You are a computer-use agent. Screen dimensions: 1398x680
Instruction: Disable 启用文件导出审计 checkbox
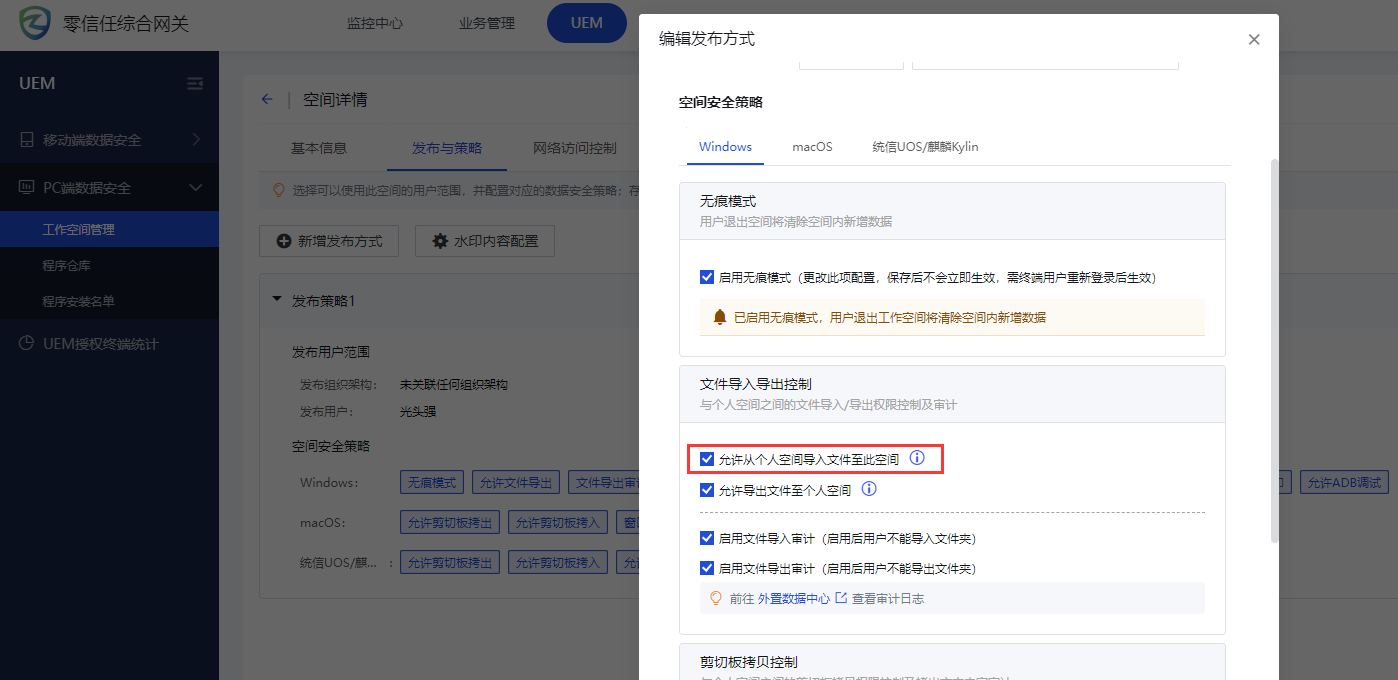point(707,568)
